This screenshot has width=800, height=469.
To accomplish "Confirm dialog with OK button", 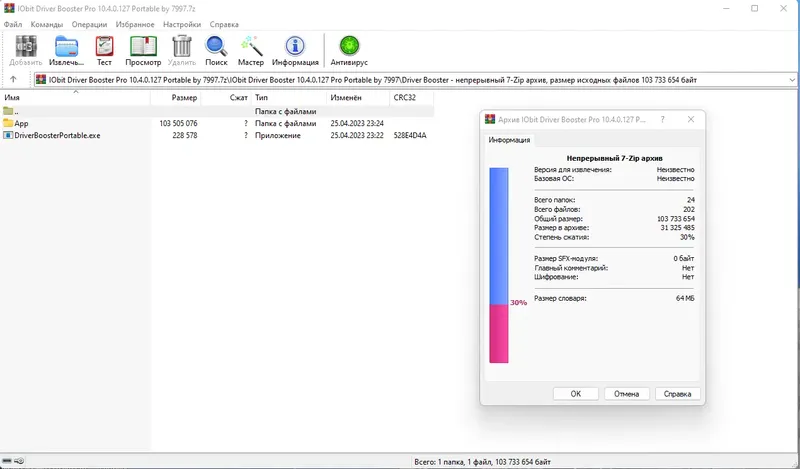I will [576, 393].
